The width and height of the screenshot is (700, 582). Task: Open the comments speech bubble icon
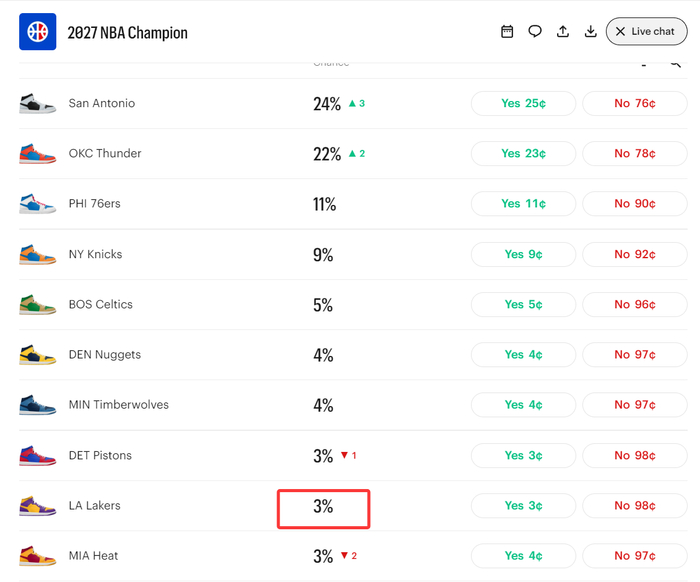535,31
